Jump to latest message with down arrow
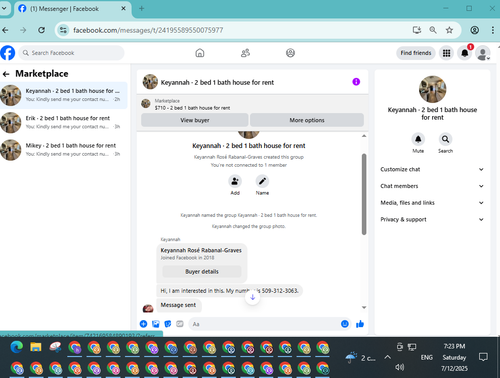 (x=252, y=297)
